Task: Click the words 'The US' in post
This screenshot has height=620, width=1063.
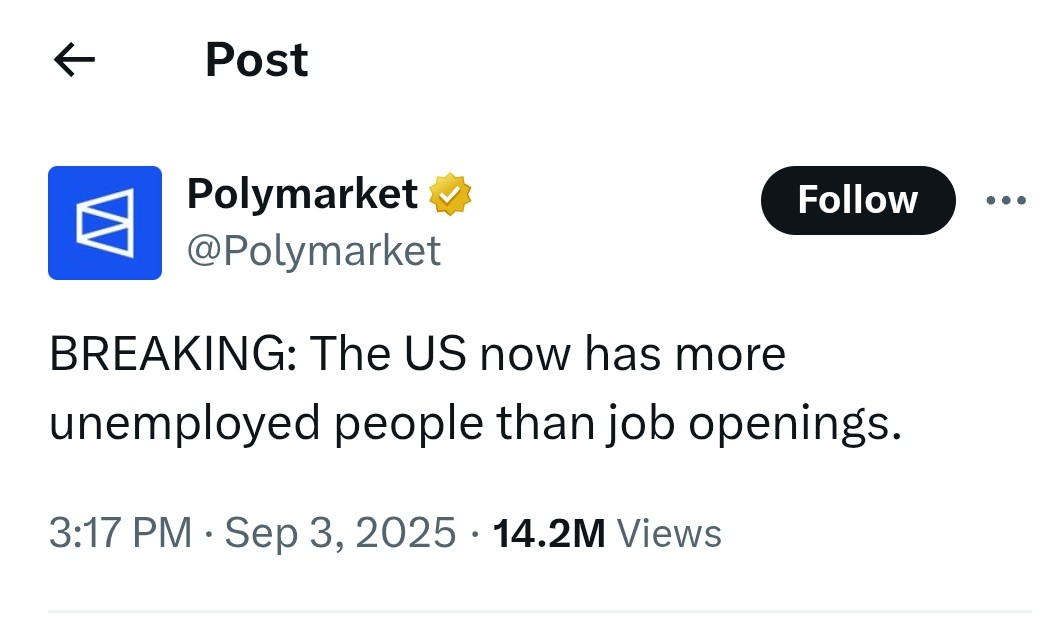Action: [388, 355]
